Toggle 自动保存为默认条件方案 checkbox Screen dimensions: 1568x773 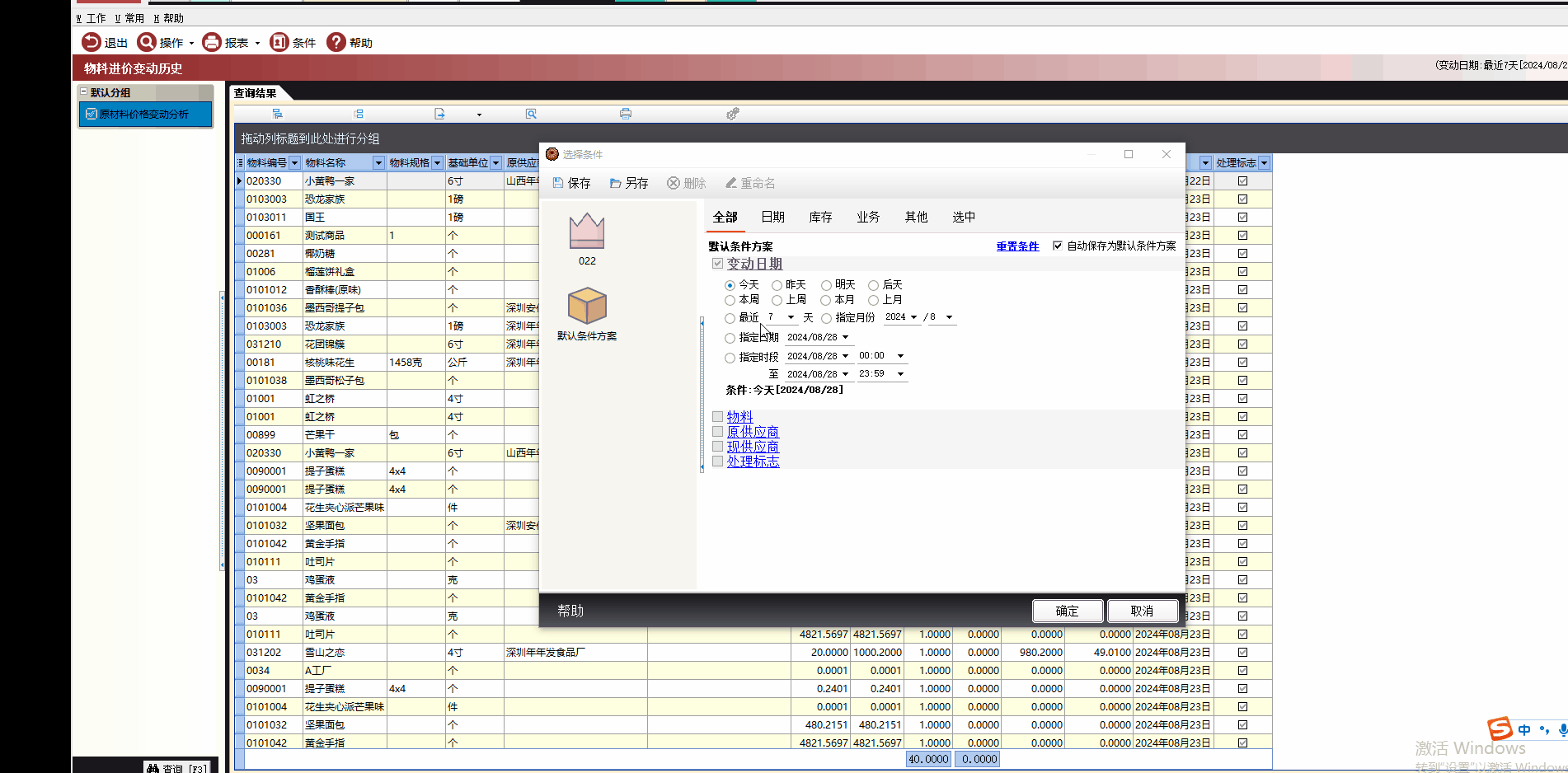[1058, 246]
